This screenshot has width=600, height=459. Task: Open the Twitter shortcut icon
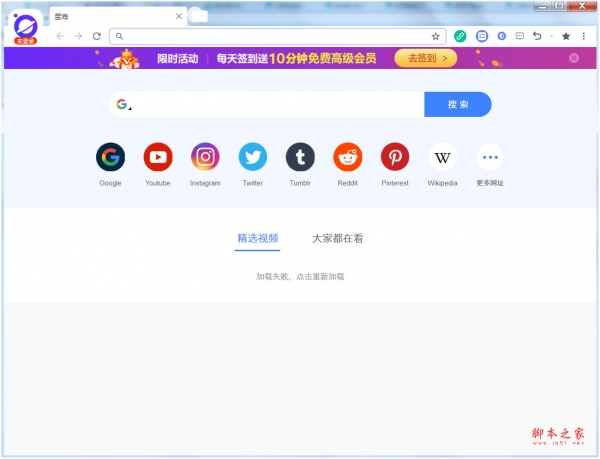click(x=253, y=157)
